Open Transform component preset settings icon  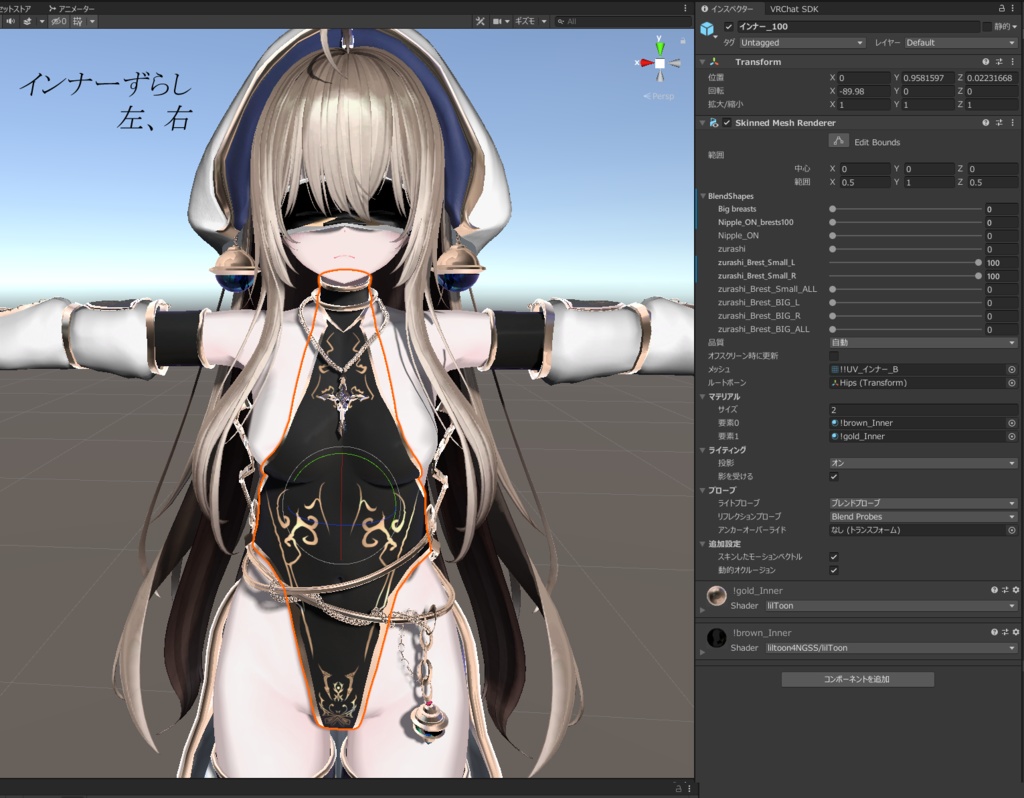999,61
